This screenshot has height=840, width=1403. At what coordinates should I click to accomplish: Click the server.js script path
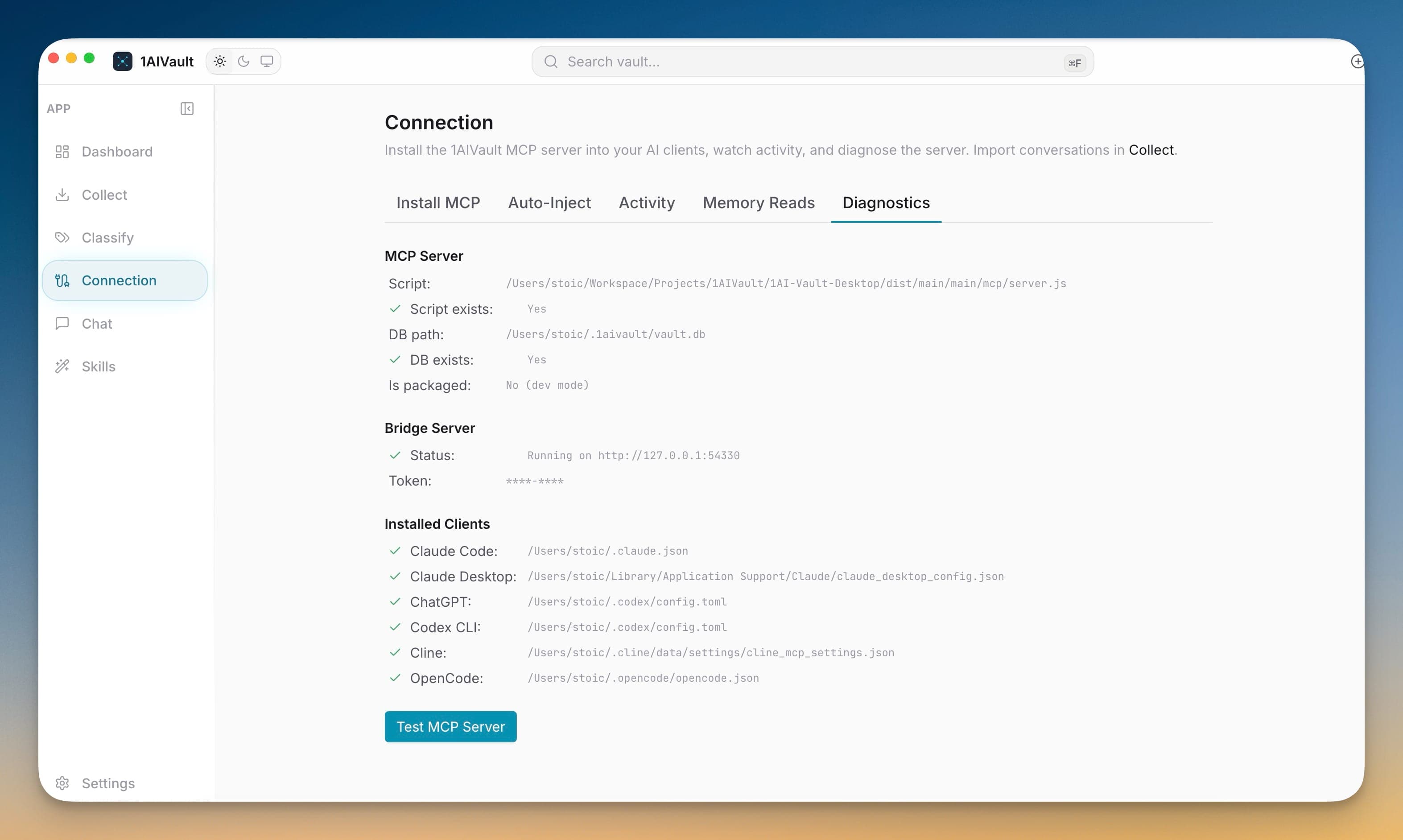point(786,284)
